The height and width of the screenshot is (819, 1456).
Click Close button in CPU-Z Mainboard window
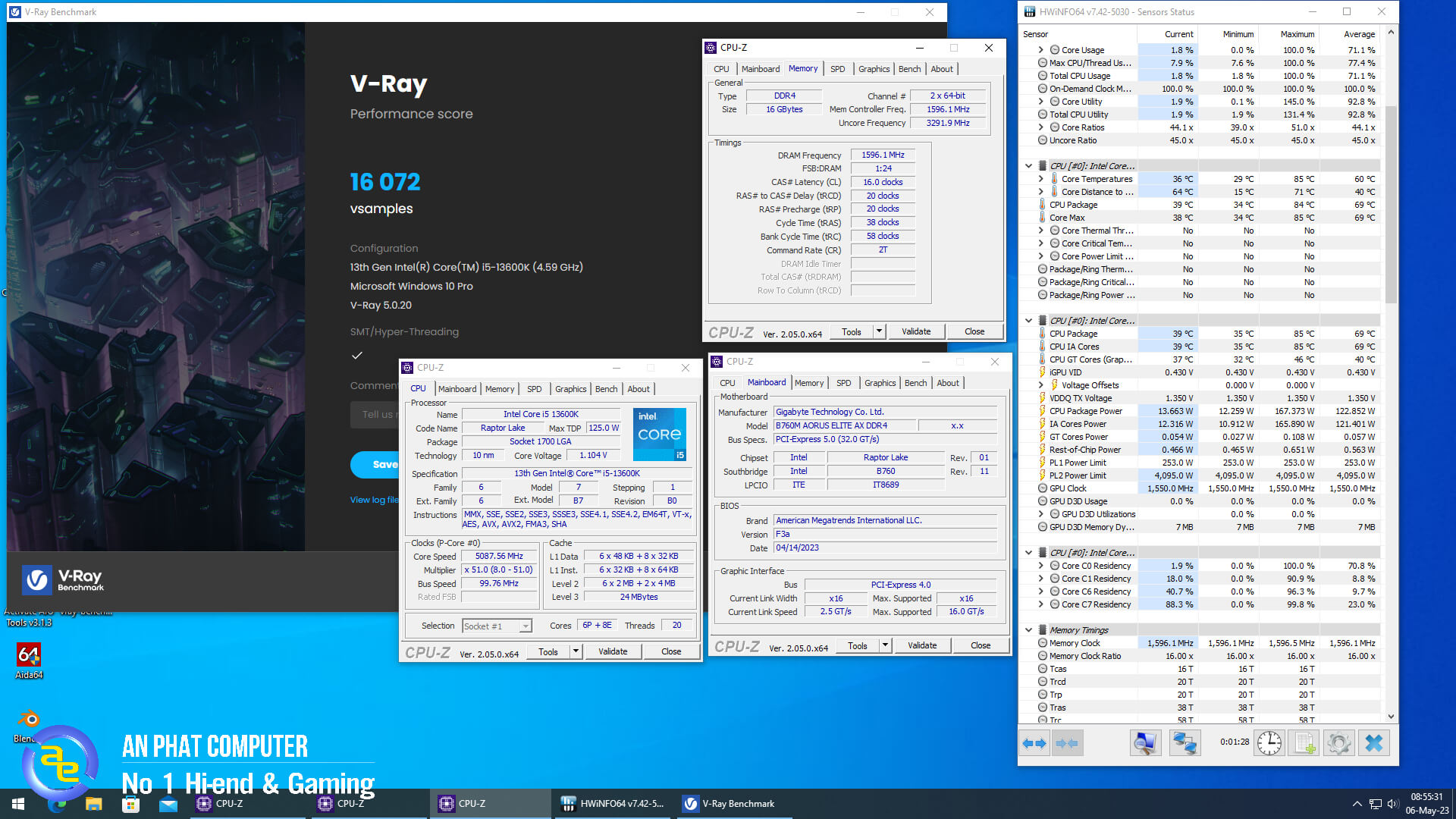(981, 645)
